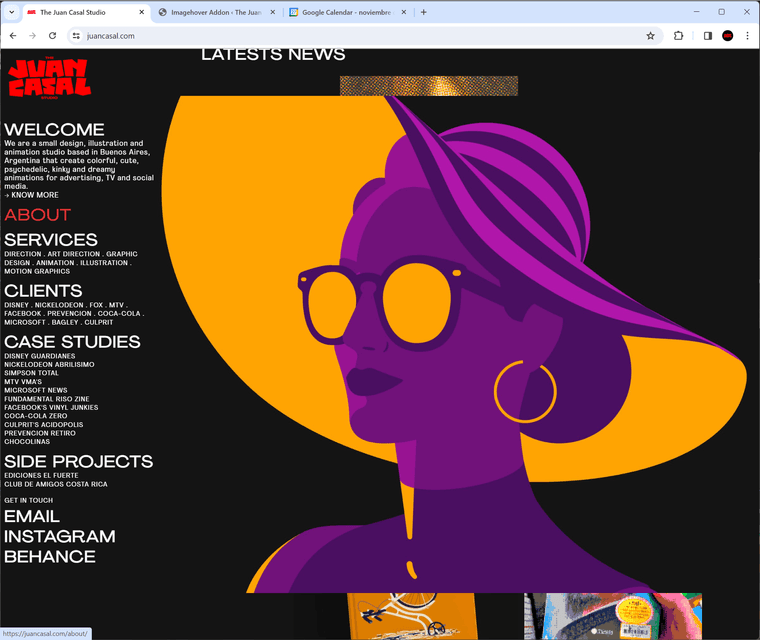Image resolution: width=760 pixels, height=640 pixels.
Task: Reload the page with the refresh icon
Action: click(x=52, y=36)
